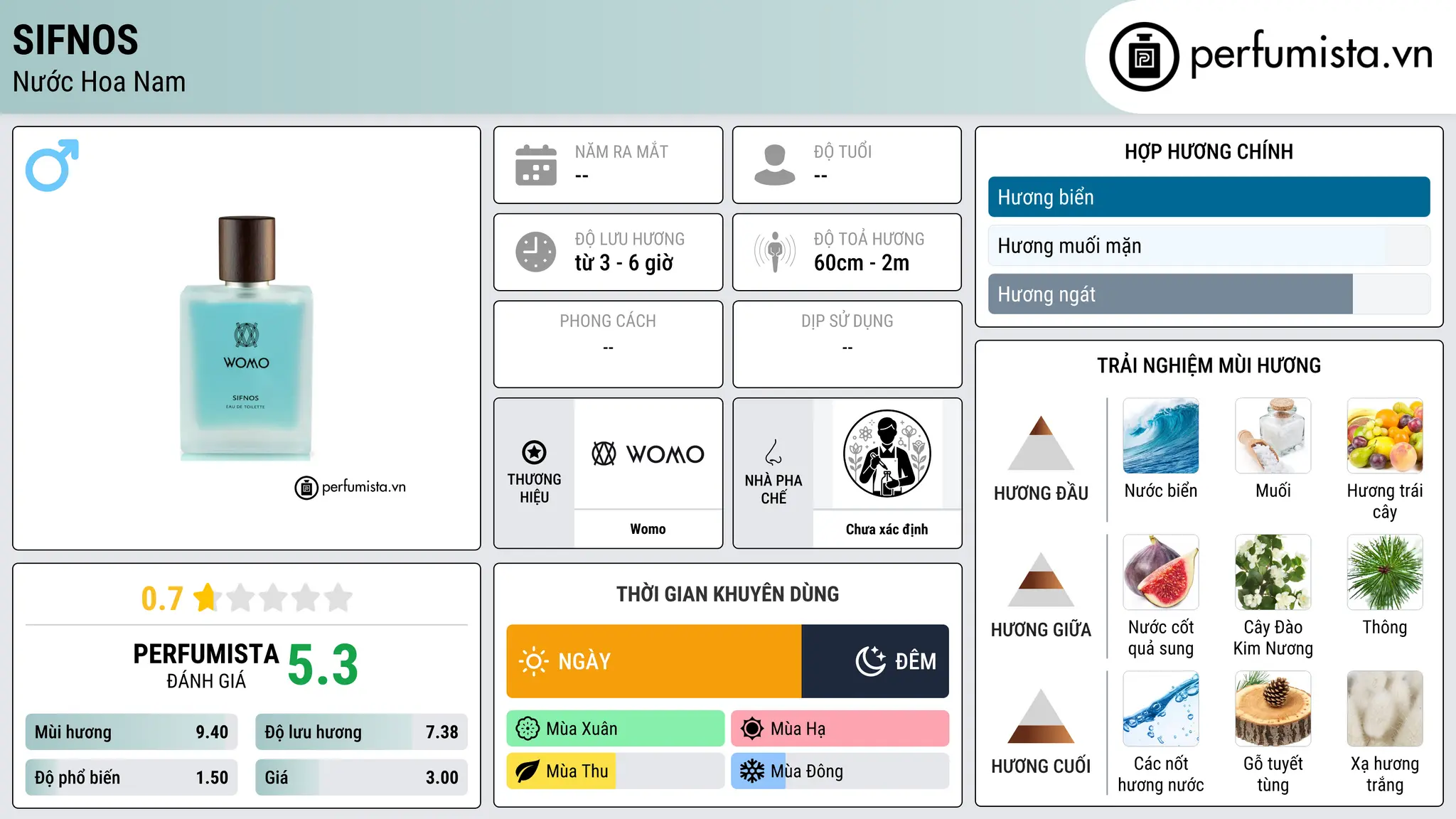Open the Các nốt hương nước image

pos(1161,709)
